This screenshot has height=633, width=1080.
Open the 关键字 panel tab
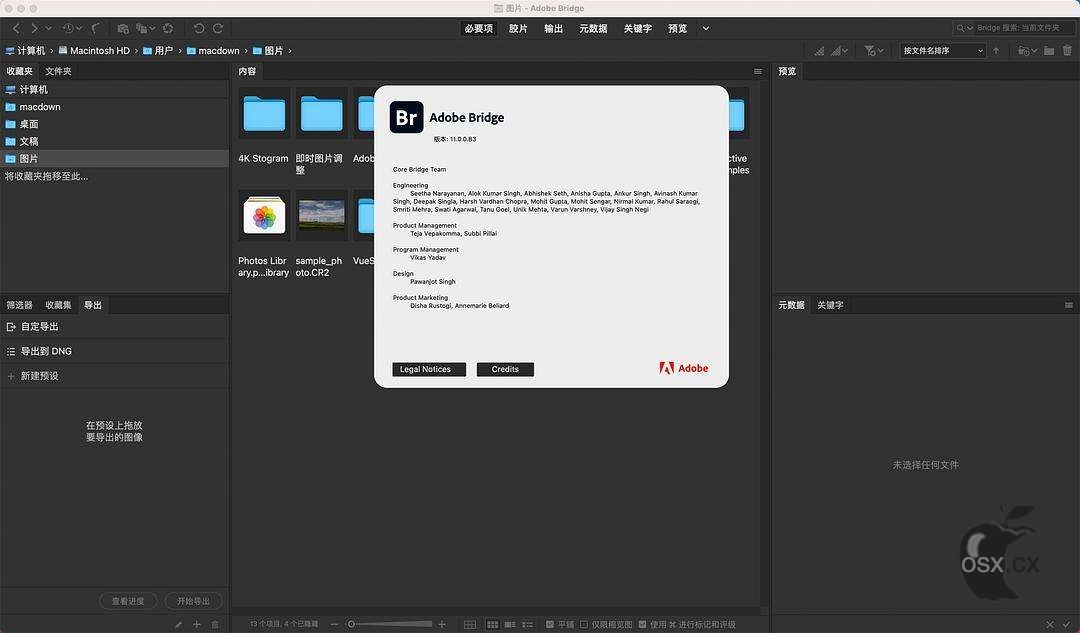pyautogui.click(x=830, y=304)
